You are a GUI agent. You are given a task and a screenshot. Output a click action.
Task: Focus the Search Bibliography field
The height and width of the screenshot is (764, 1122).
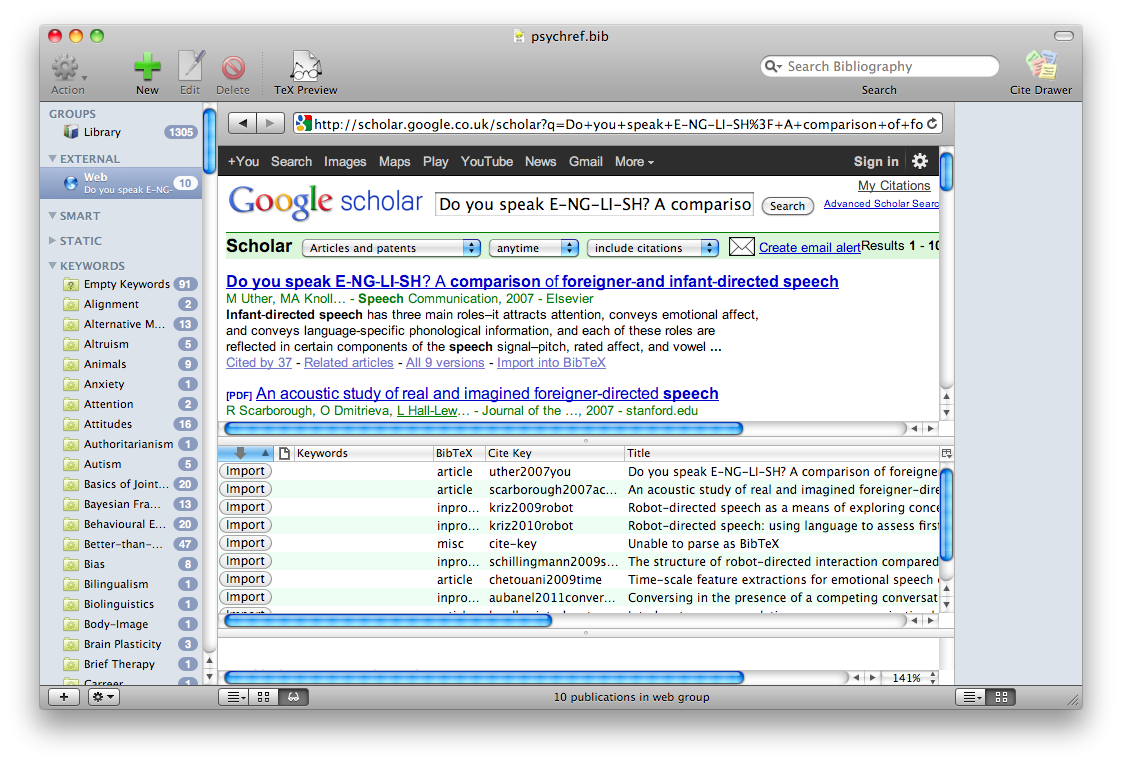pos(879,67)
